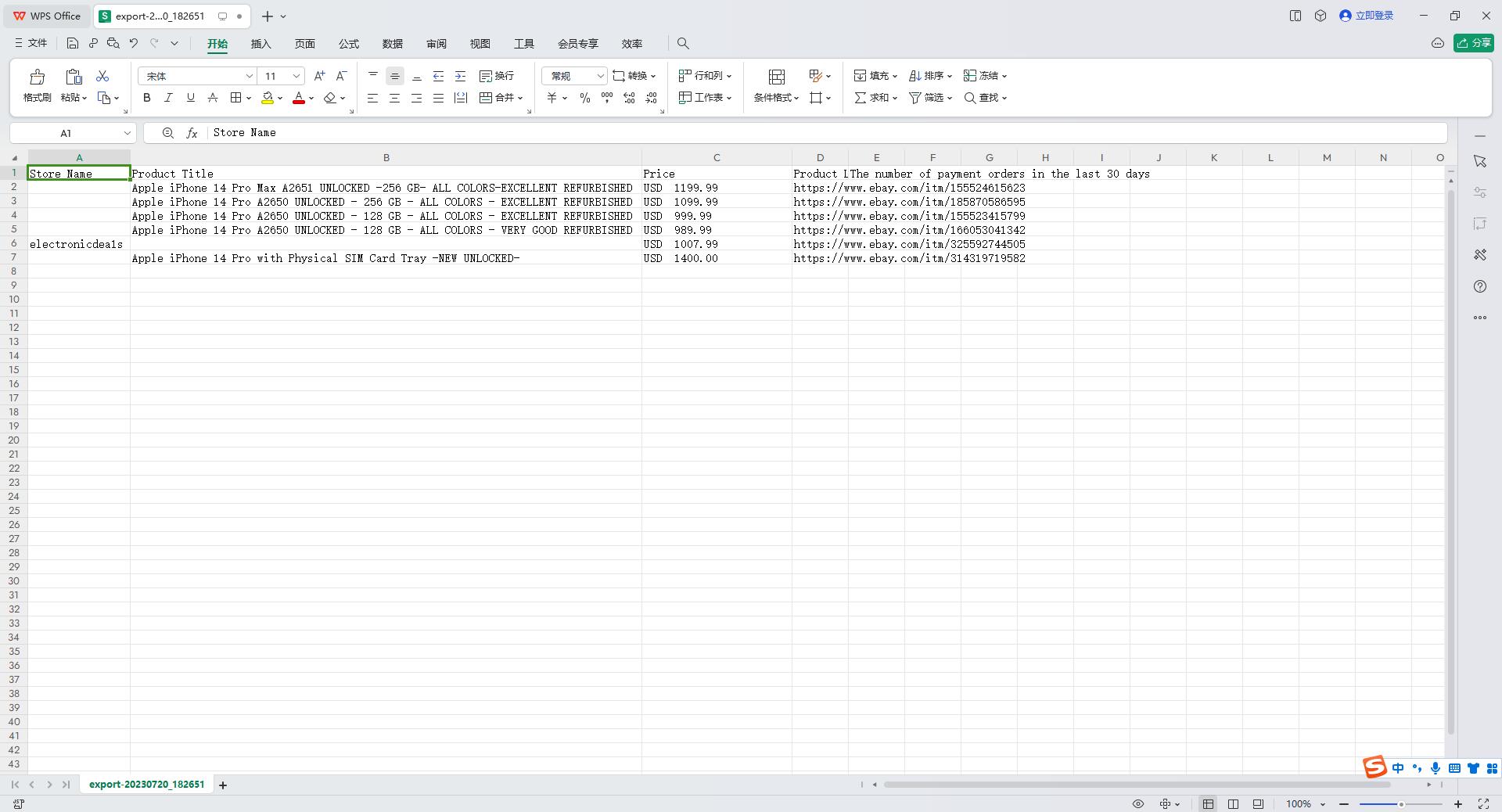Click the fullscreen icon in status bar
Screen dimensions: 1502x812
click(1483, 804)
